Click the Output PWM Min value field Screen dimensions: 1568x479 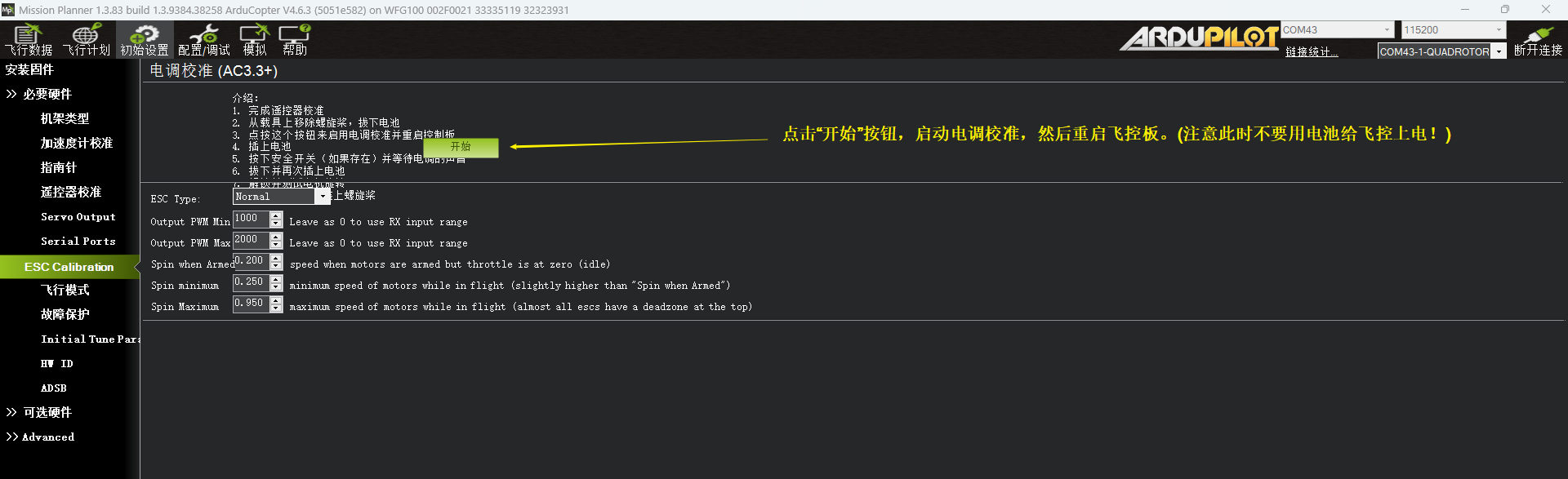252,219
